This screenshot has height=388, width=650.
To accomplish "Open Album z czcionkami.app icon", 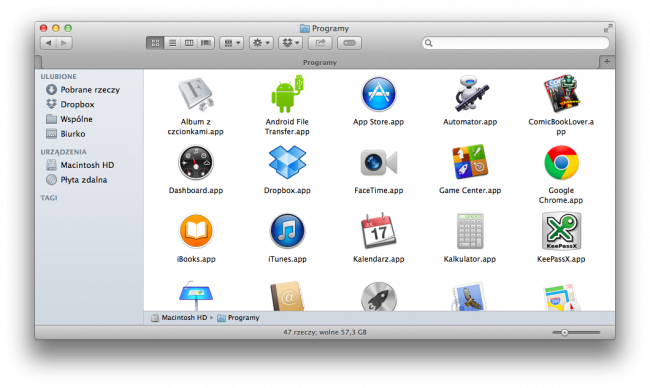I will pos(196,95).
